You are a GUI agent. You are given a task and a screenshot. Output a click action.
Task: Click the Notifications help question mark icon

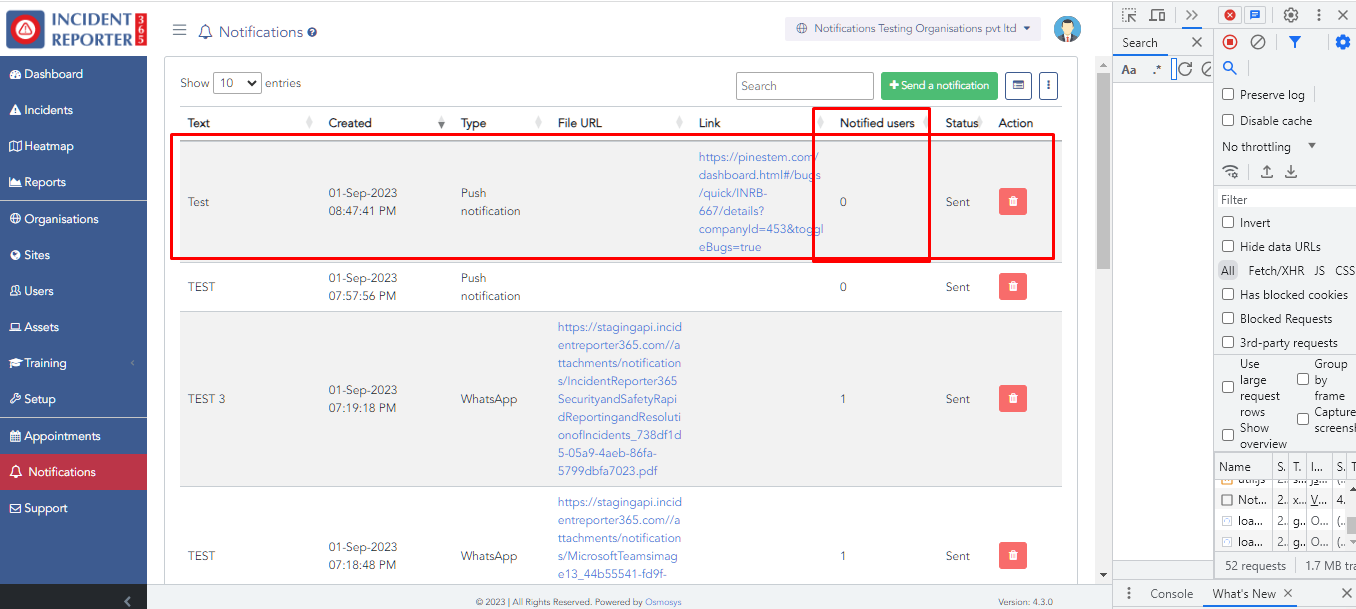[312, 32]
